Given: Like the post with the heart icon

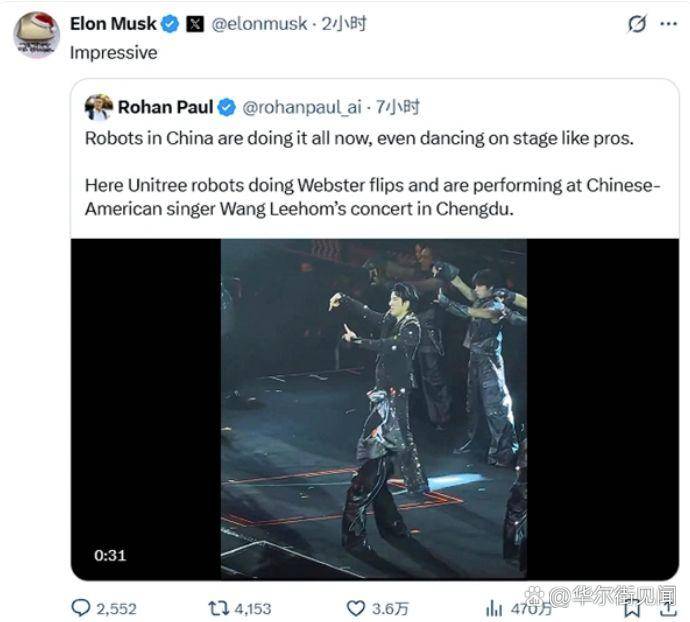Looking at the screenshot, I should coord(356,607).
